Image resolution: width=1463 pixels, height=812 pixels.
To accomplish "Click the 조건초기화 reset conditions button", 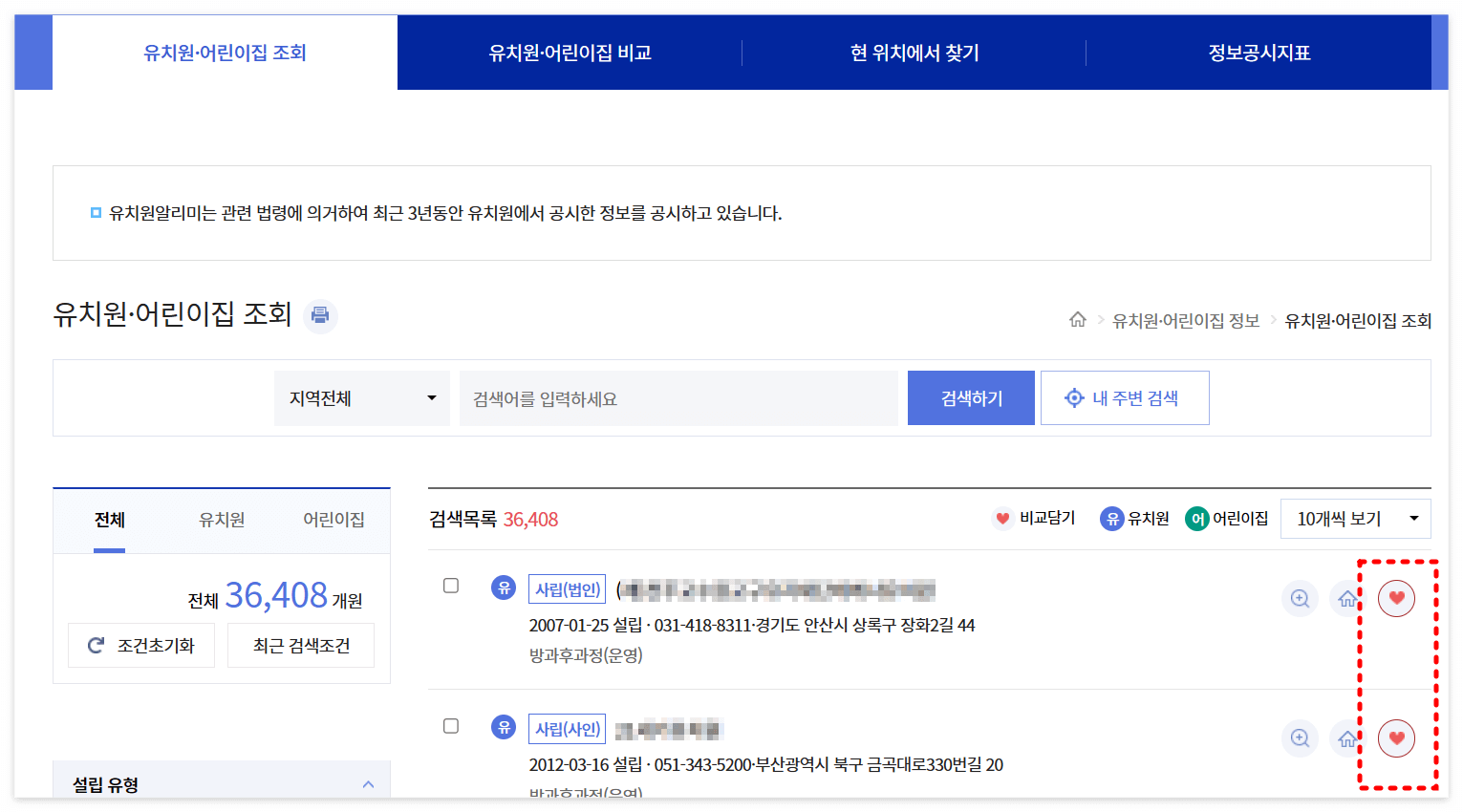I will pyautogui.click(x=141, y=645).
